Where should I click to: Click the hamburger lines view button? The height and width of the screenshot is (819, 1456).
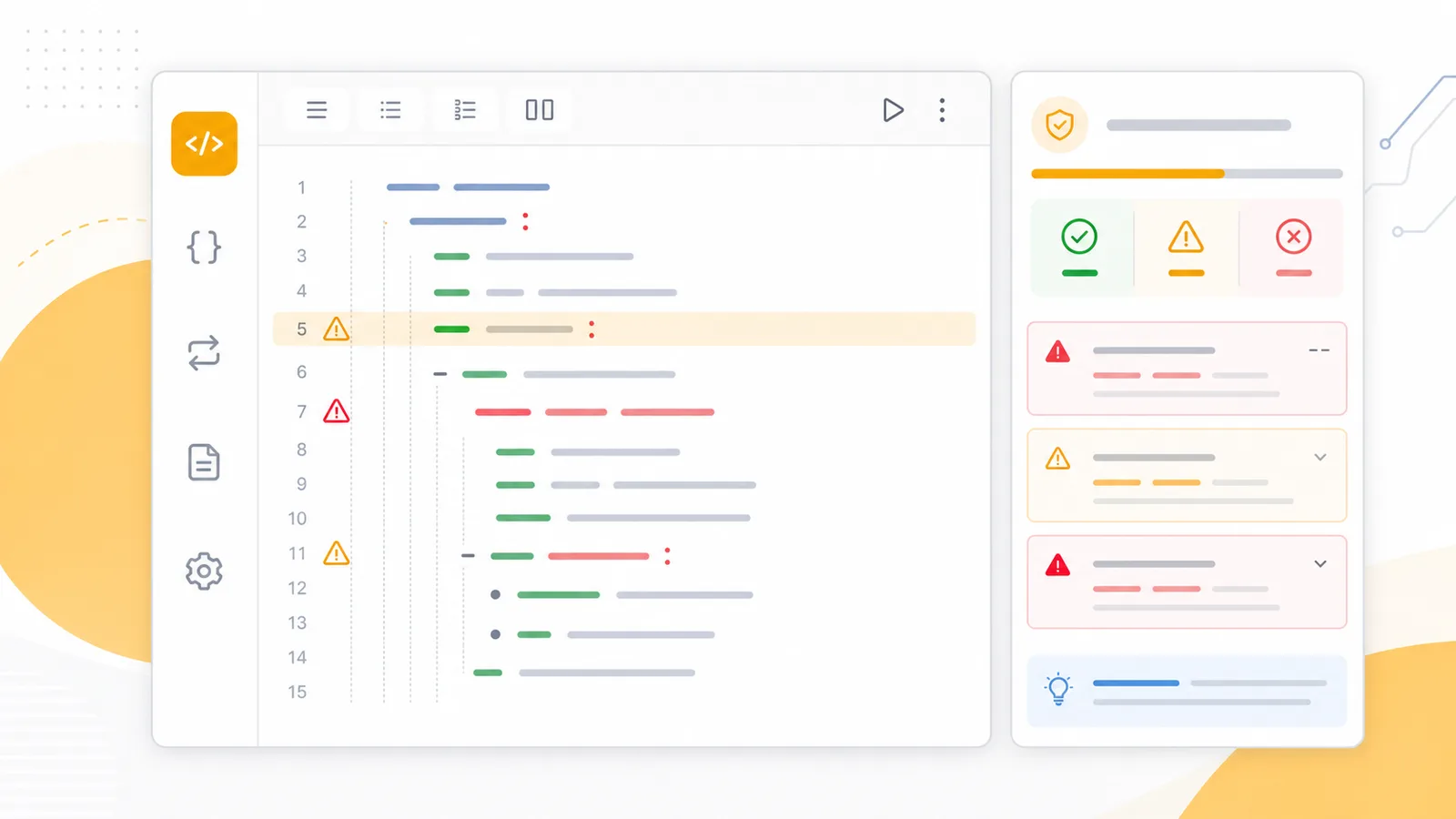click(316, 110)
